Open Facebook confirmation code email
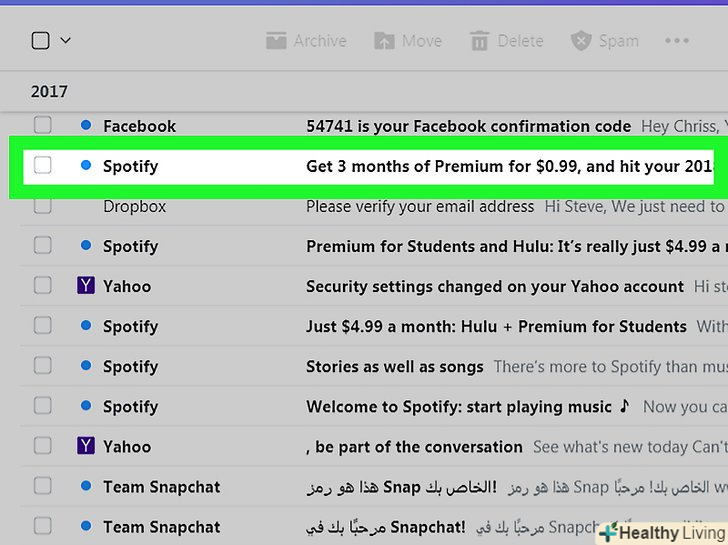Screen dimensions: 728x545 [x=468, y=126]
